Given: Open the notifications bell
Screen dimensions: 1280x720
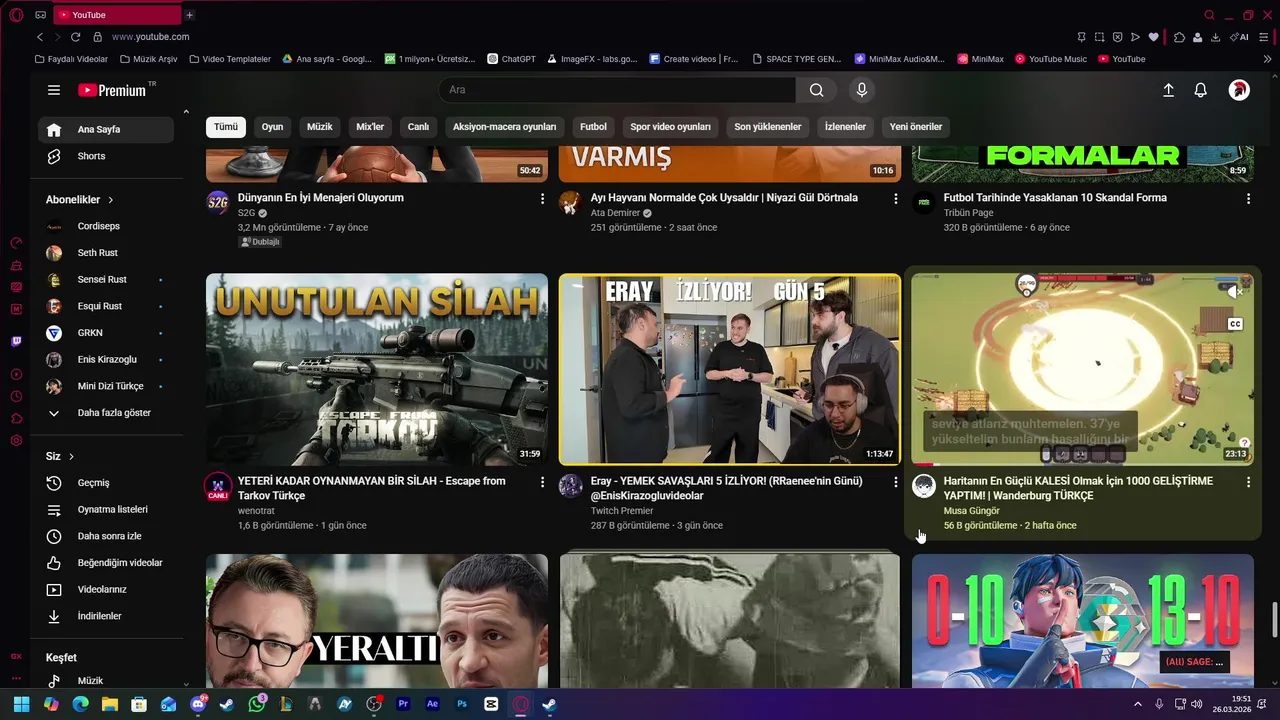Looking at the screenshot, I should click(x=1201, y=90).
